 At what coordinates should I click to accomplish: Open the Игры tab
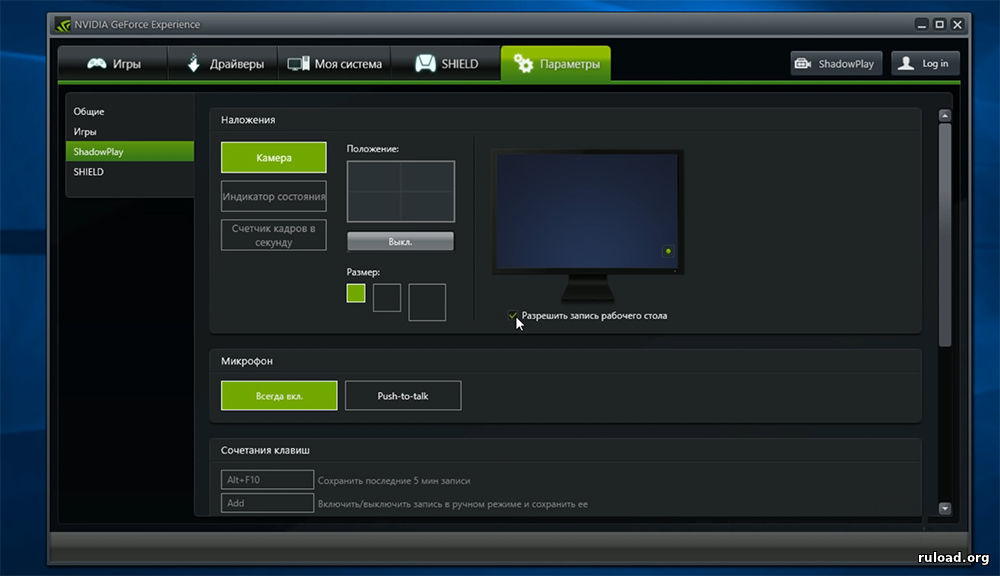(x=114, y=63)
